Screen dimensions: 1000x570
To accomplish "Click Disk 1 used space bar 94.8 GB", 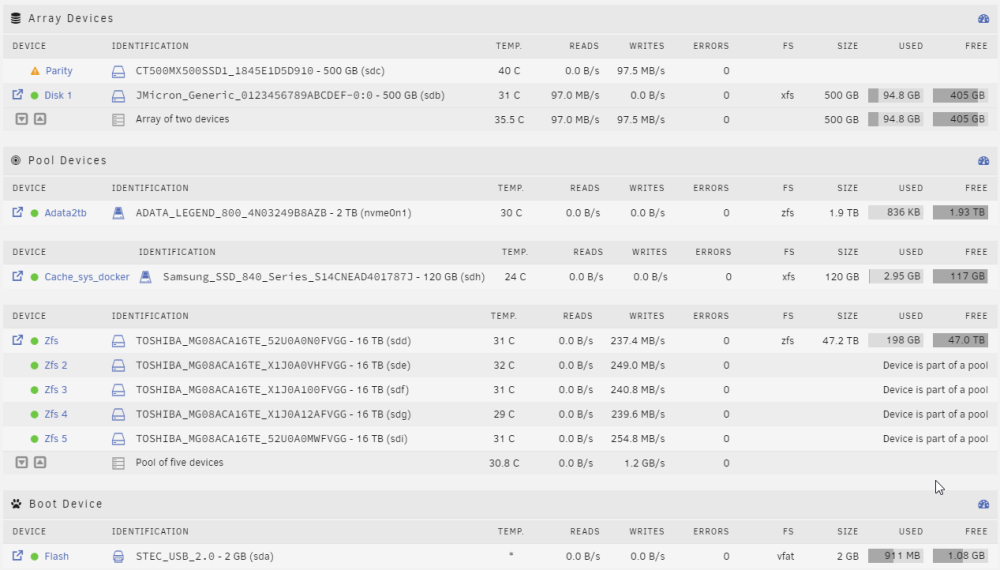I will 895,96.
